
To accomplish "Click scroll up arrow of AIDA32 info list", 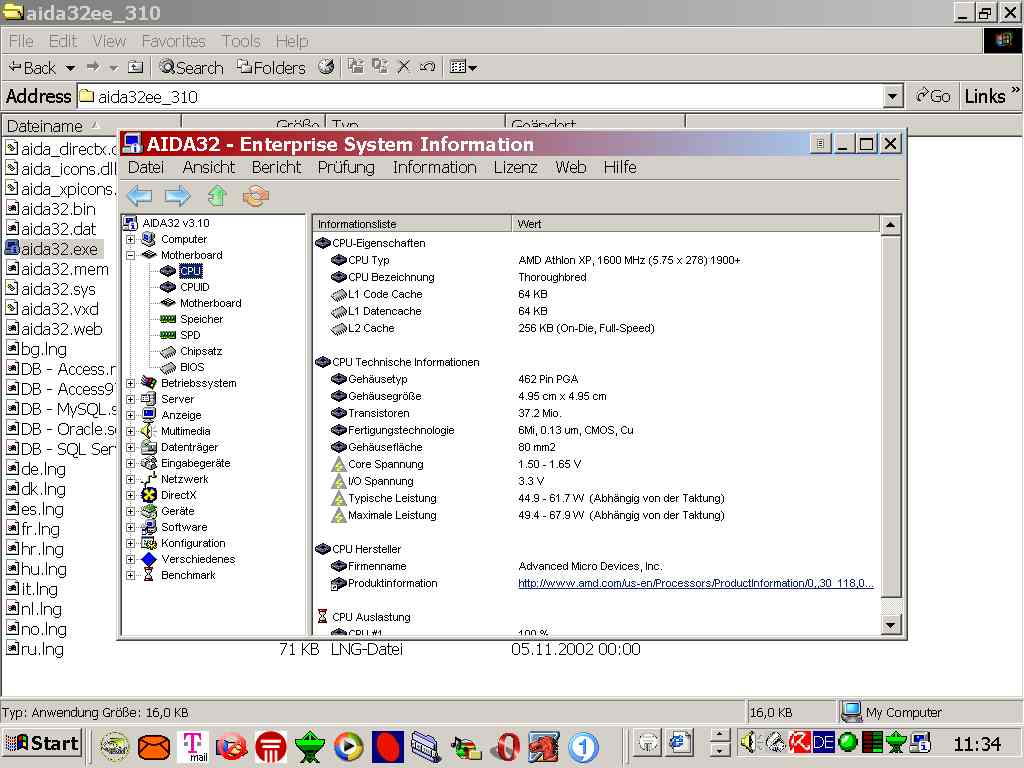I will [890, 225].
